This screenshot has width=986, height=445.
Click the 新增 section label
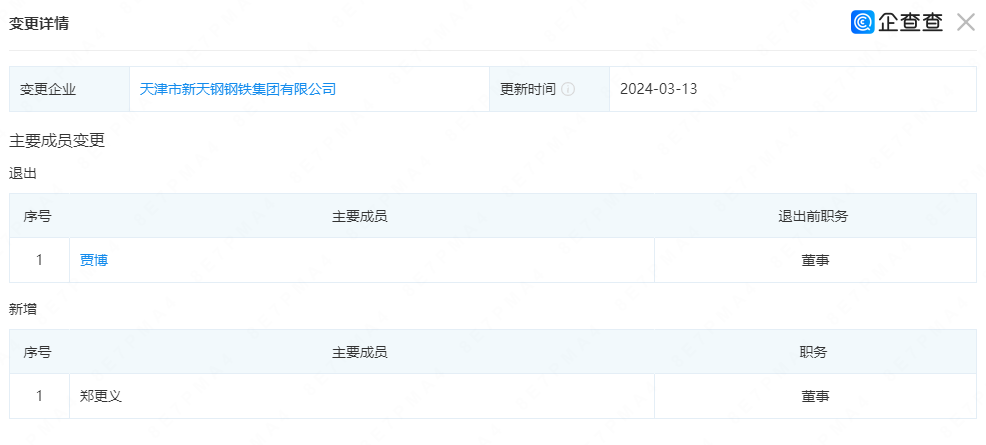[23, 309]
